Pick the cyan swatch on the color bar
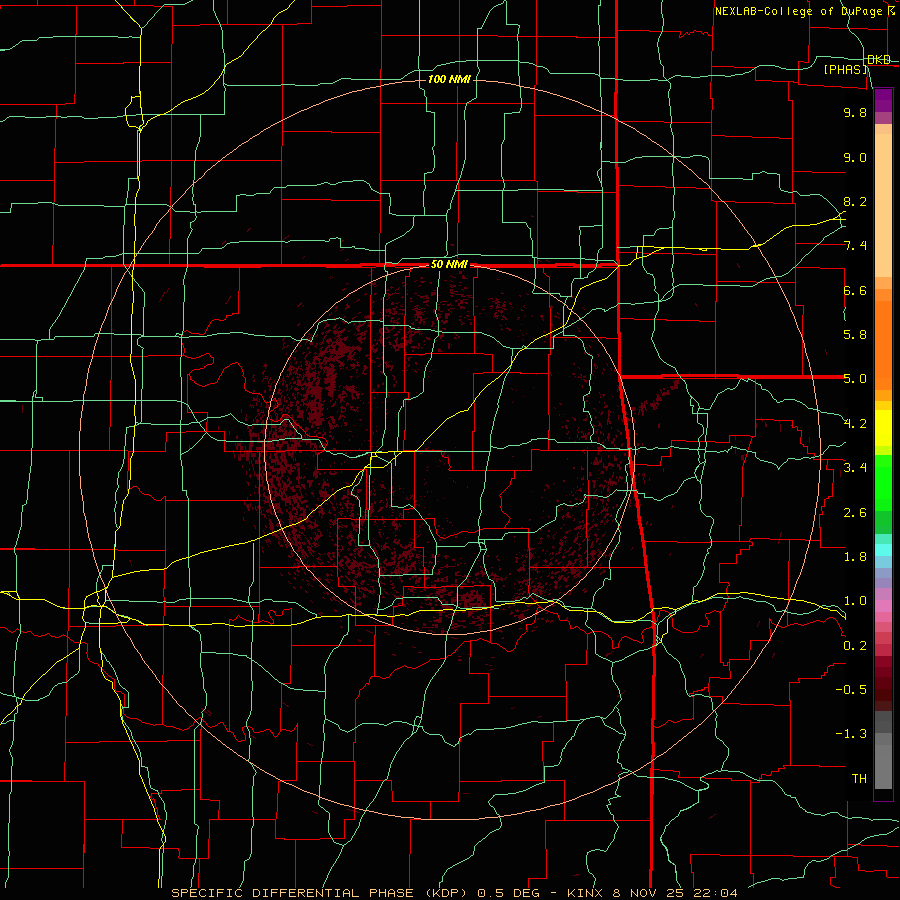The width and height of the screenshot is (900, 900). tap(883, 549)
